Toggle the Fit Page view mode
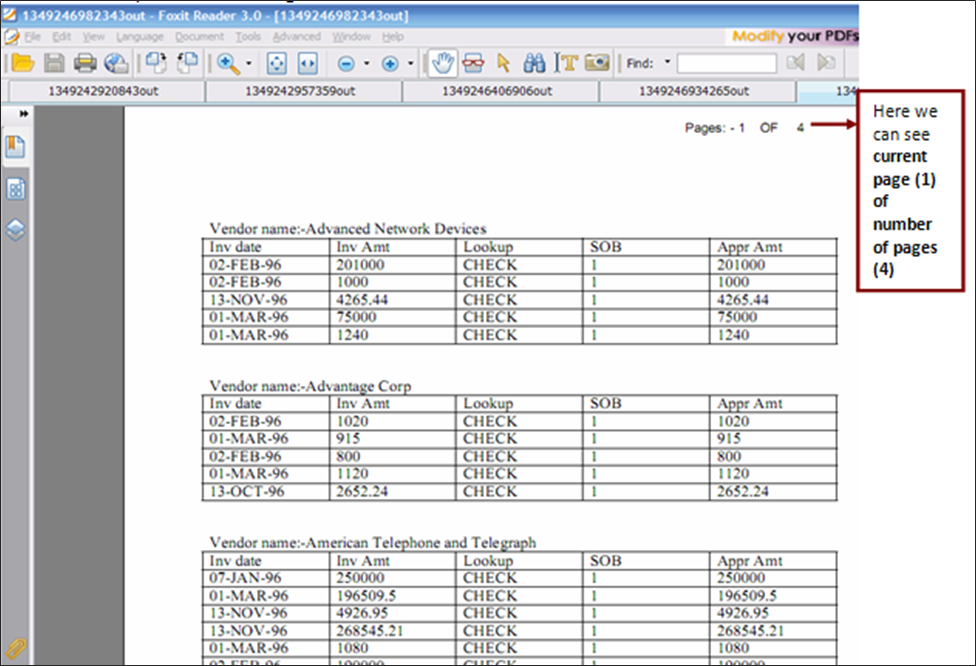 (276, 63)
